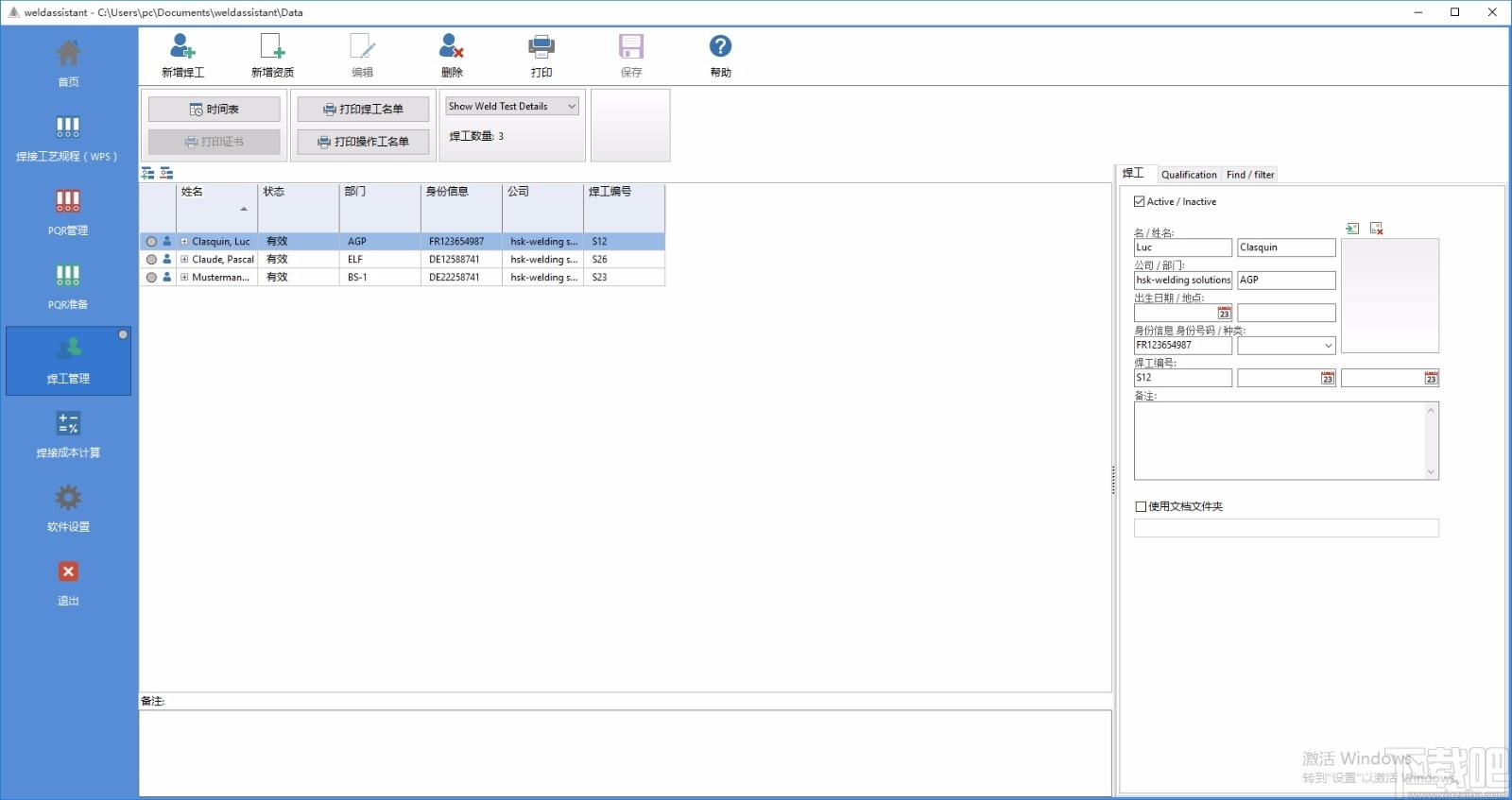Viewport: 1512px width, 800px height.
Task: Open the 帮助 help icon
Action: 720,46
